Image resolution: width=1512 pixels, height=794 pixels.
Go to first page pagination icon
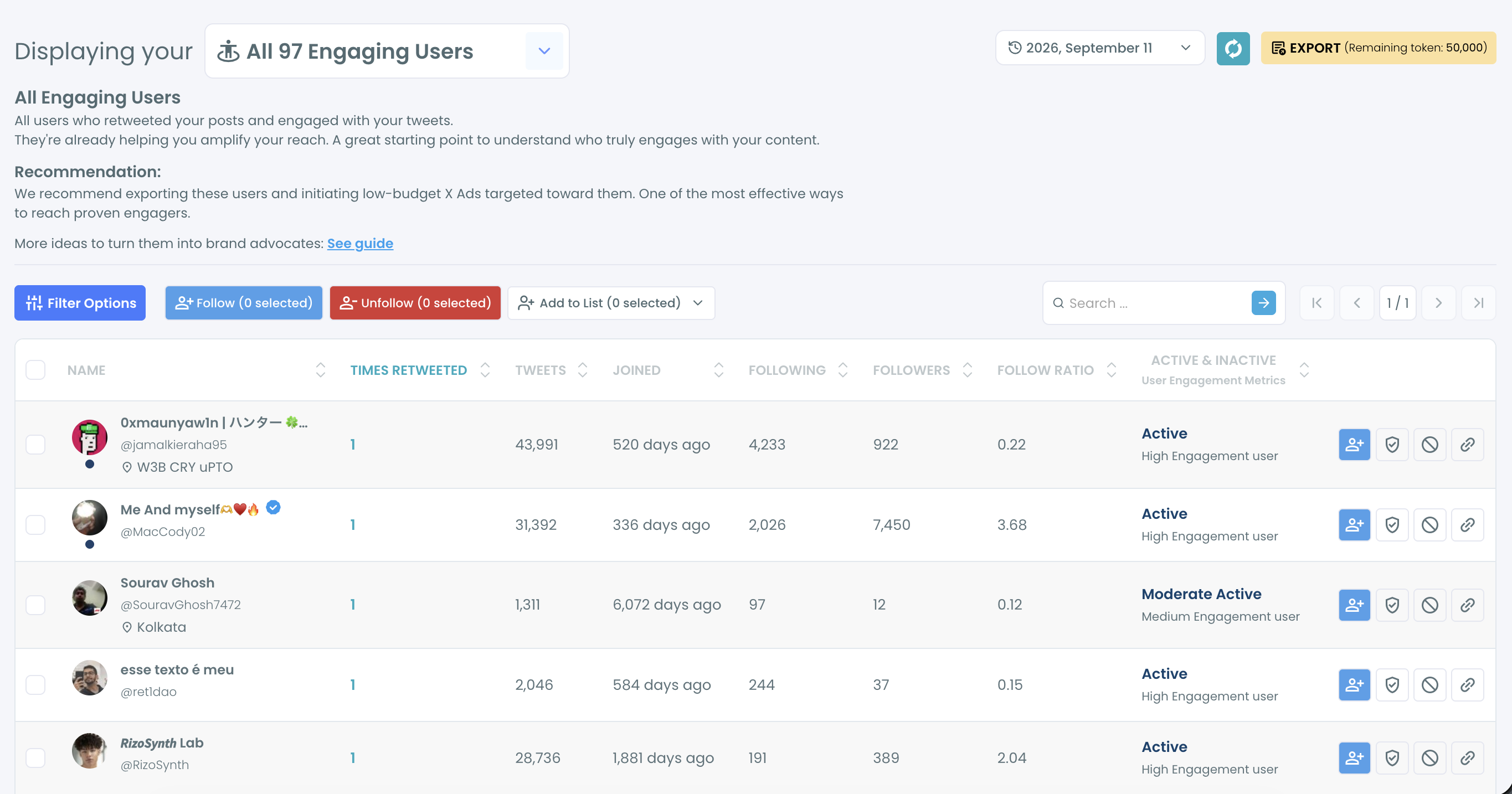[x=1316, y=303]
